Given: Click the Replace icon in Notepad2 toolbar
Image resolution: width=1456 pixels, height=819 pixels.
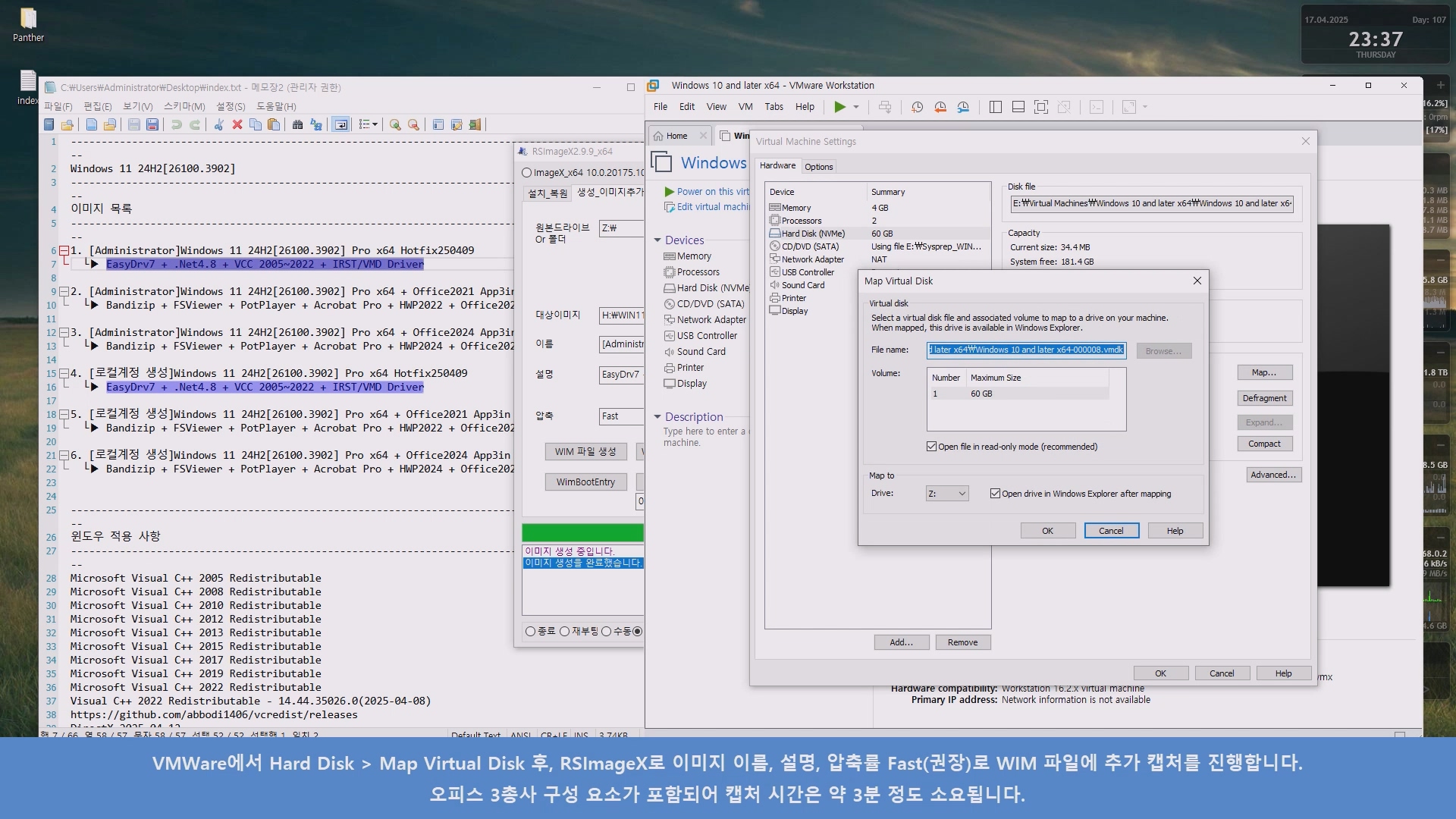Looking at the screenshot, I should tap(316, 124).
